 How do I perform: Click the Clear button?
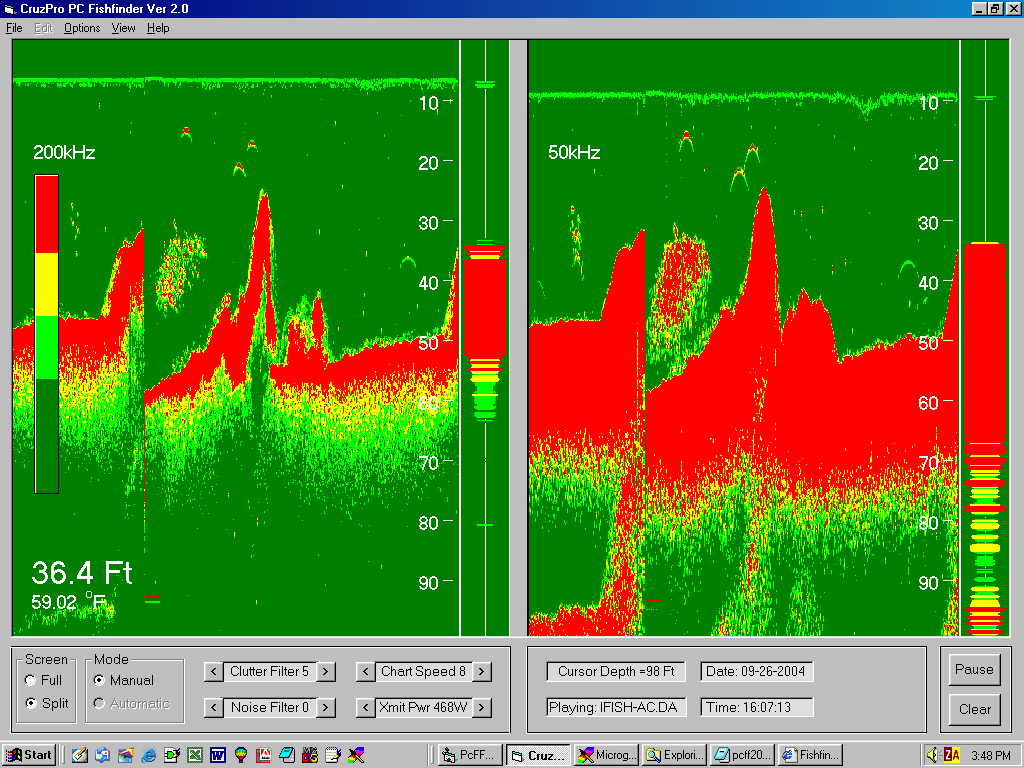pyautogui.click(x=974, y=709)
